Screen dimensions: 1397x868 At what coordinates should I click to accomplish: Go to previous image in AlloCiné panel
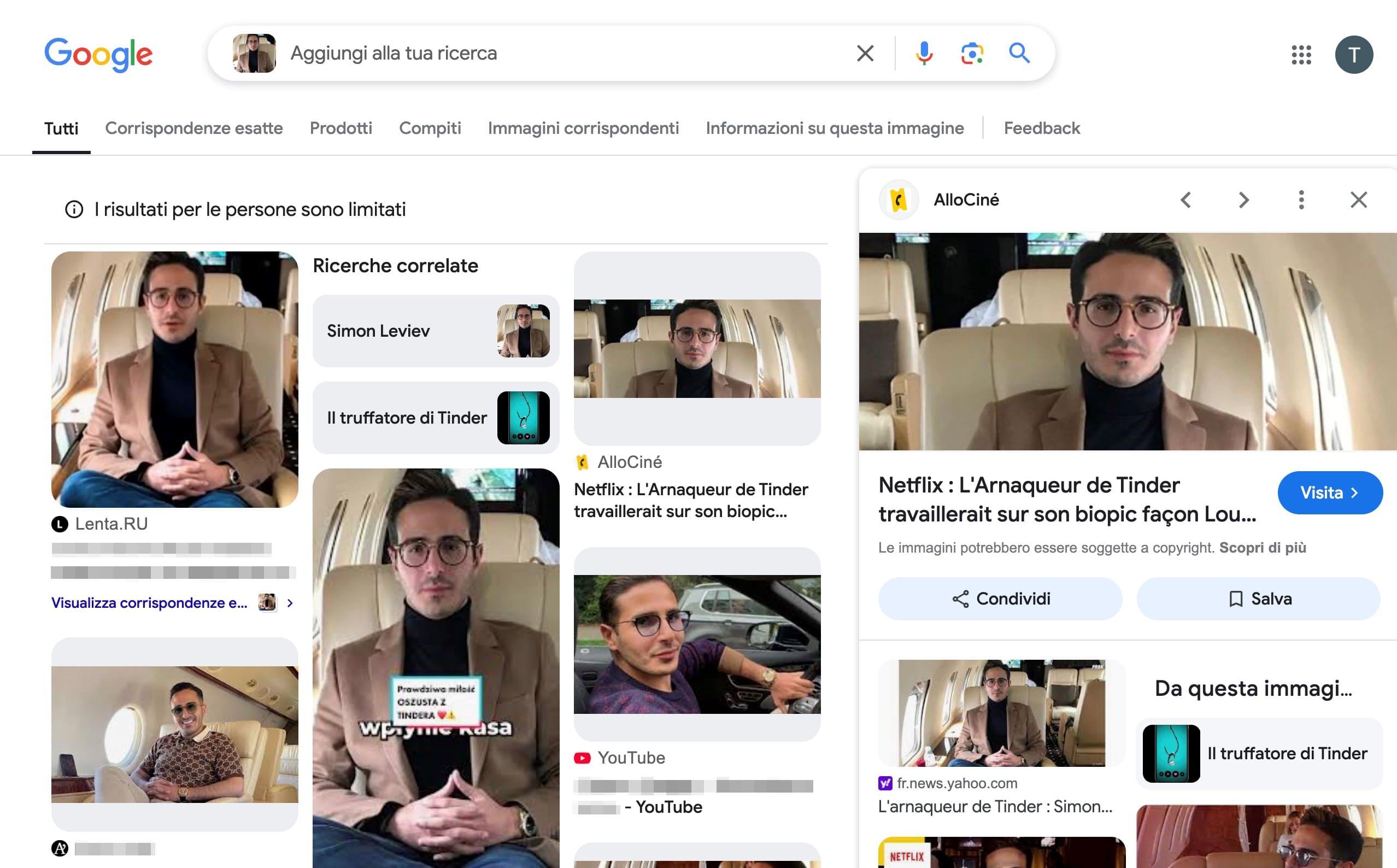(1186, 200)
